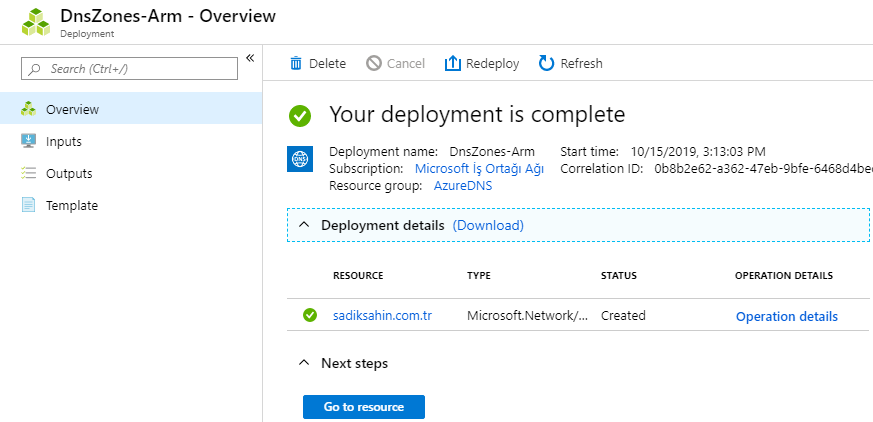
Task: Click the (Download) deployment details link
Action: (488, 225)
